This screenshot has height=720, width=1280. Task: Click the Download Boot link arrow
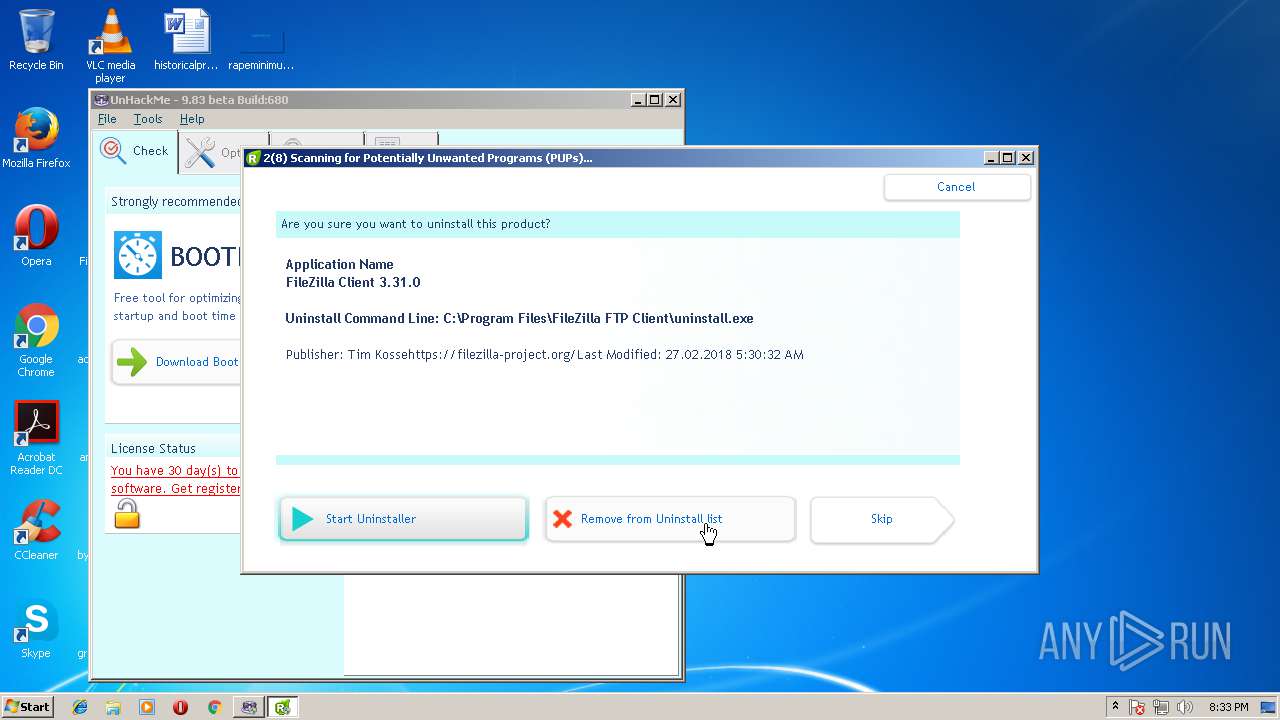coord(132,362)
